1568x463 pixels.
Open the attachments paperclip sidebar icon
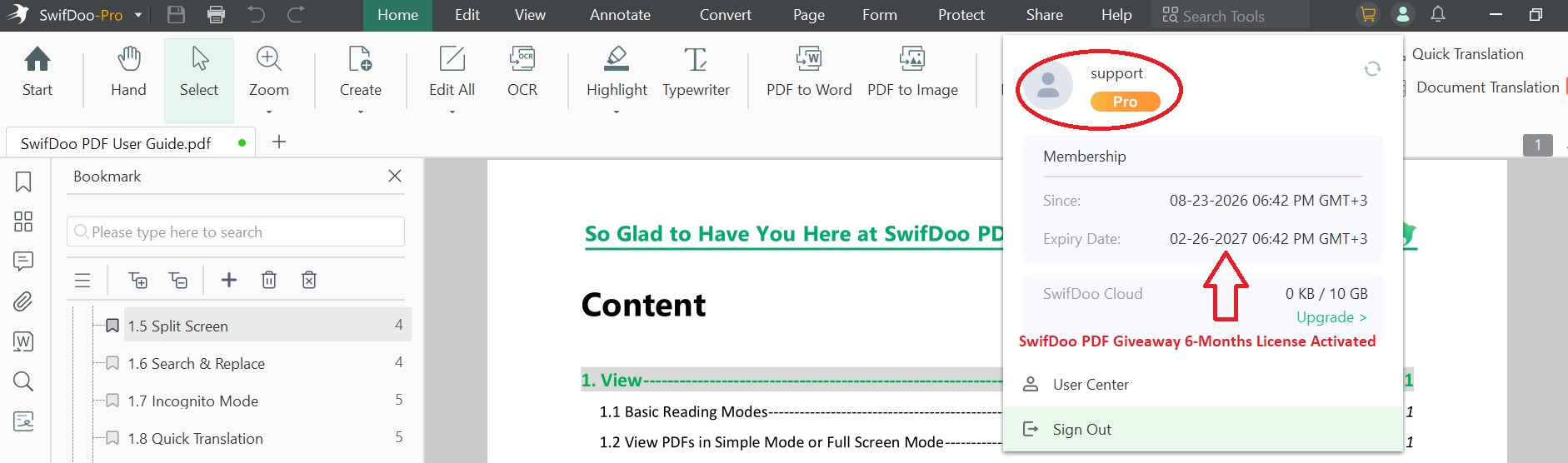(x=23, y=301)
